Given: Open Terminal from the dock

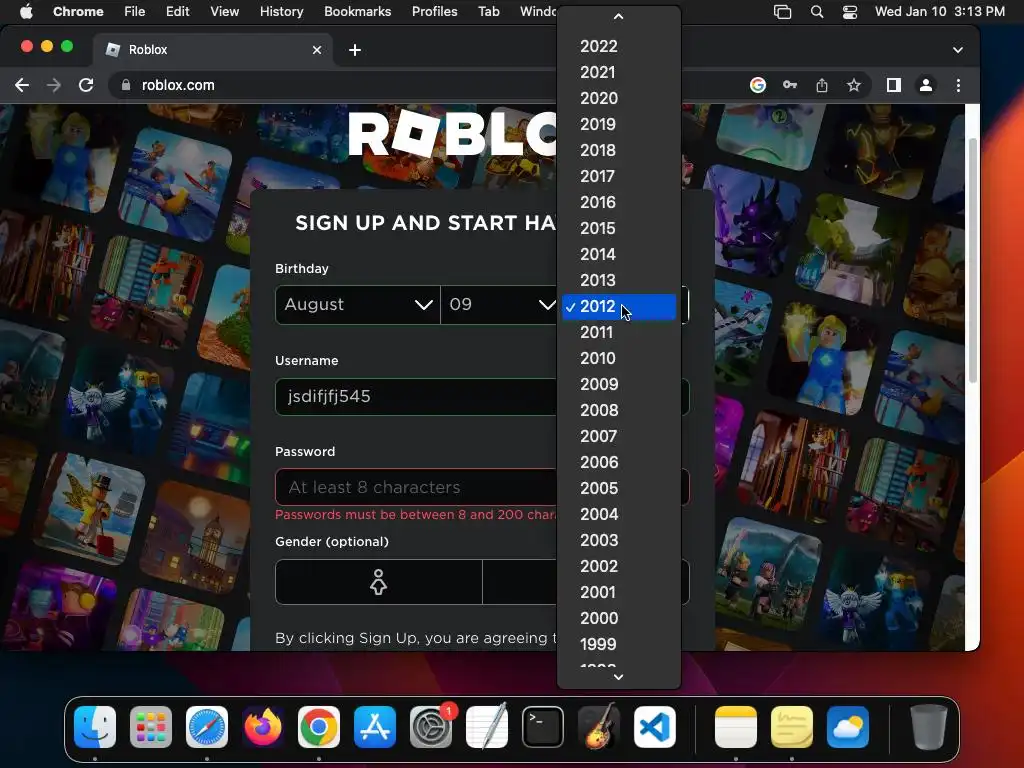Looking at the screenshot, I should pos(543,727).
